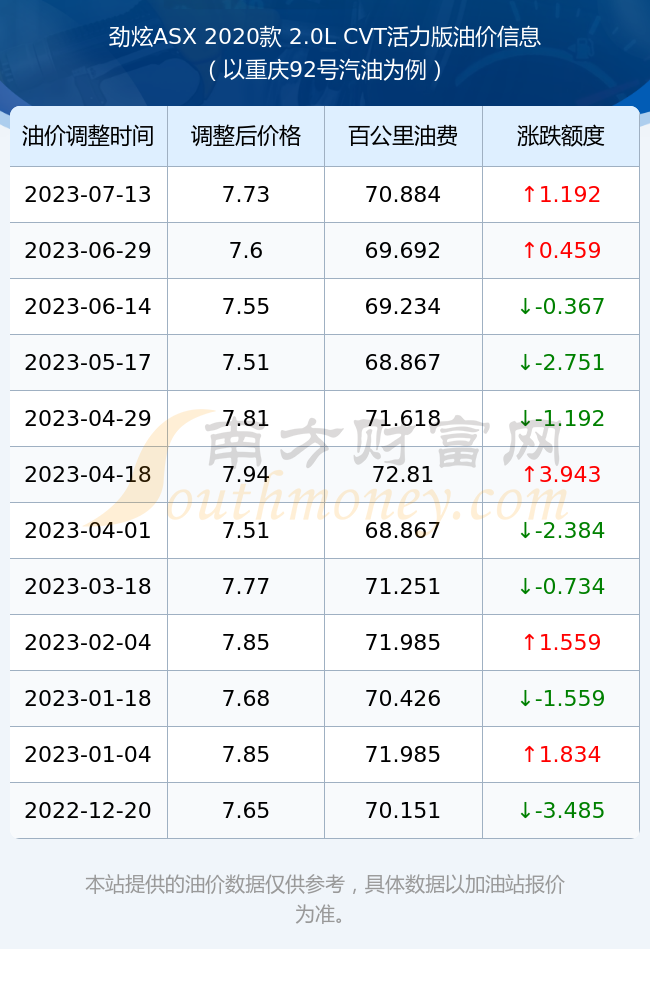Click the green down-arrow -0.367 value
Viewport: 650px width, 1000px height.
561,307
